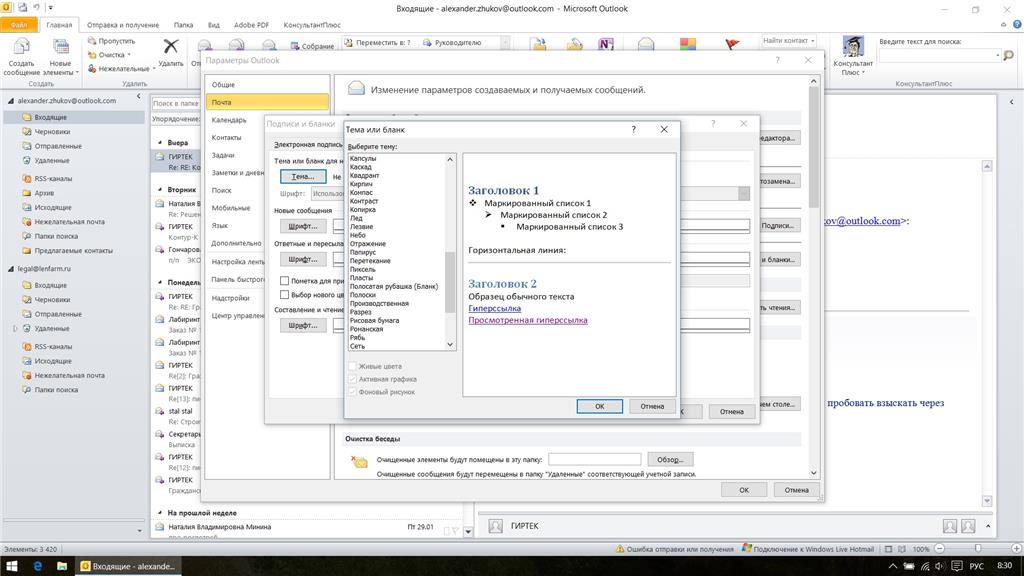
Task: Click the zoom slider in status bar
Action: tap(977, 549)
